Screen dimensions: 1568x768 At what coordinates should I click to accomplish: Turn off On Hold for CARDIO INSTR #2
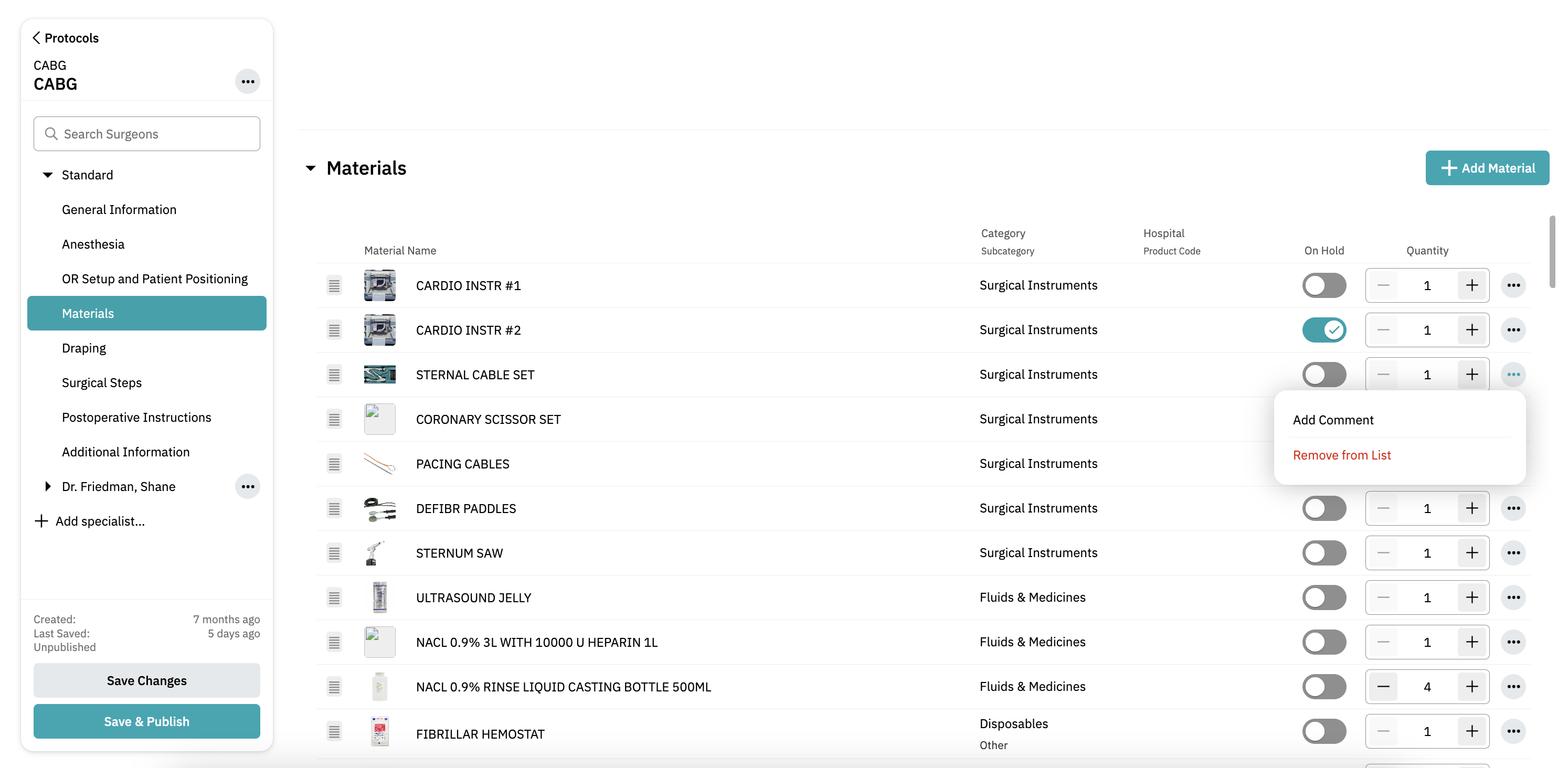click(1324, 330)
